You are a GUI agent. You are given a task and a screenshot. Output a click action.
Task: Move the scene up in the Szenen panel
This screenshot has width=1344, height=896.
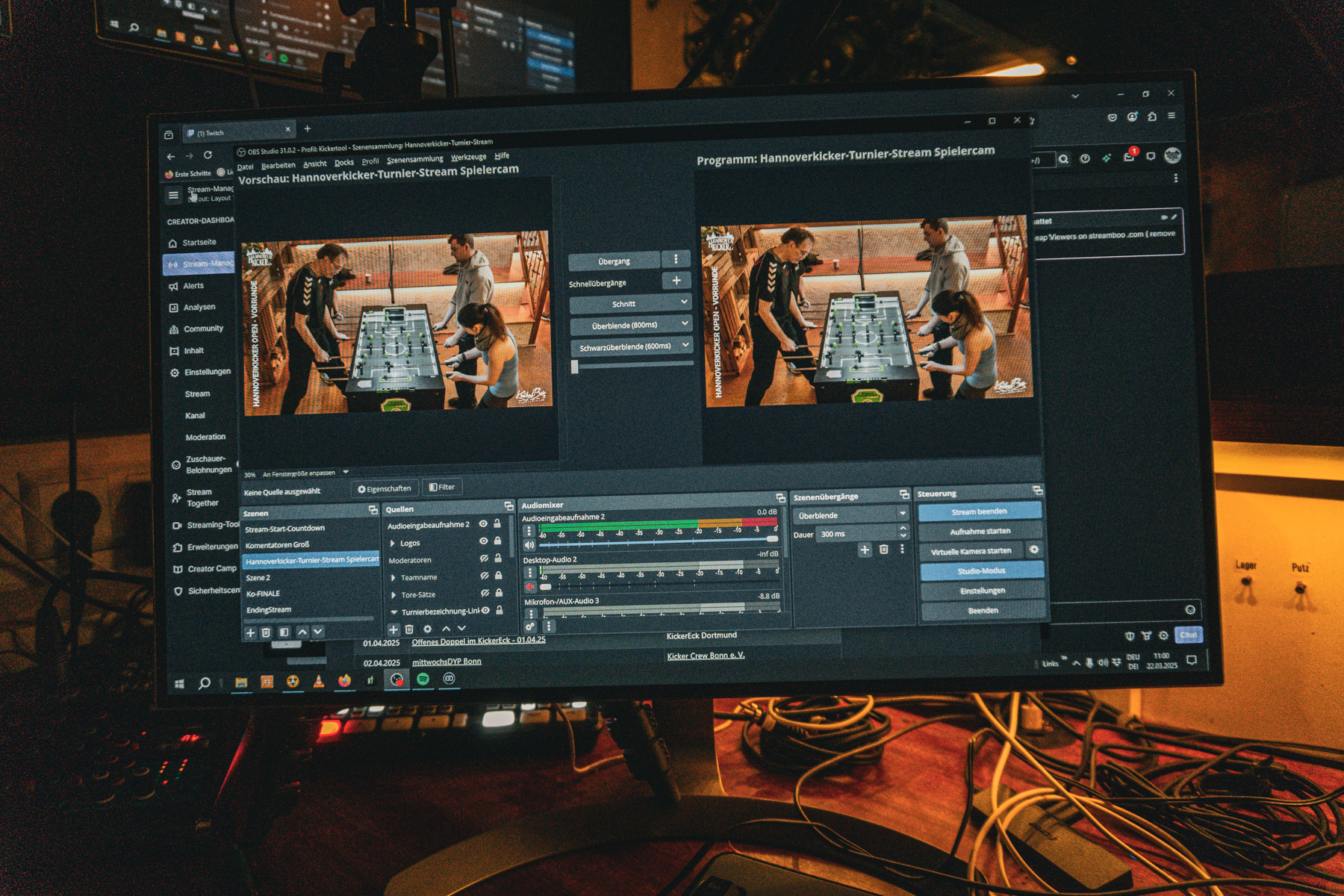(x=302, y=632)
